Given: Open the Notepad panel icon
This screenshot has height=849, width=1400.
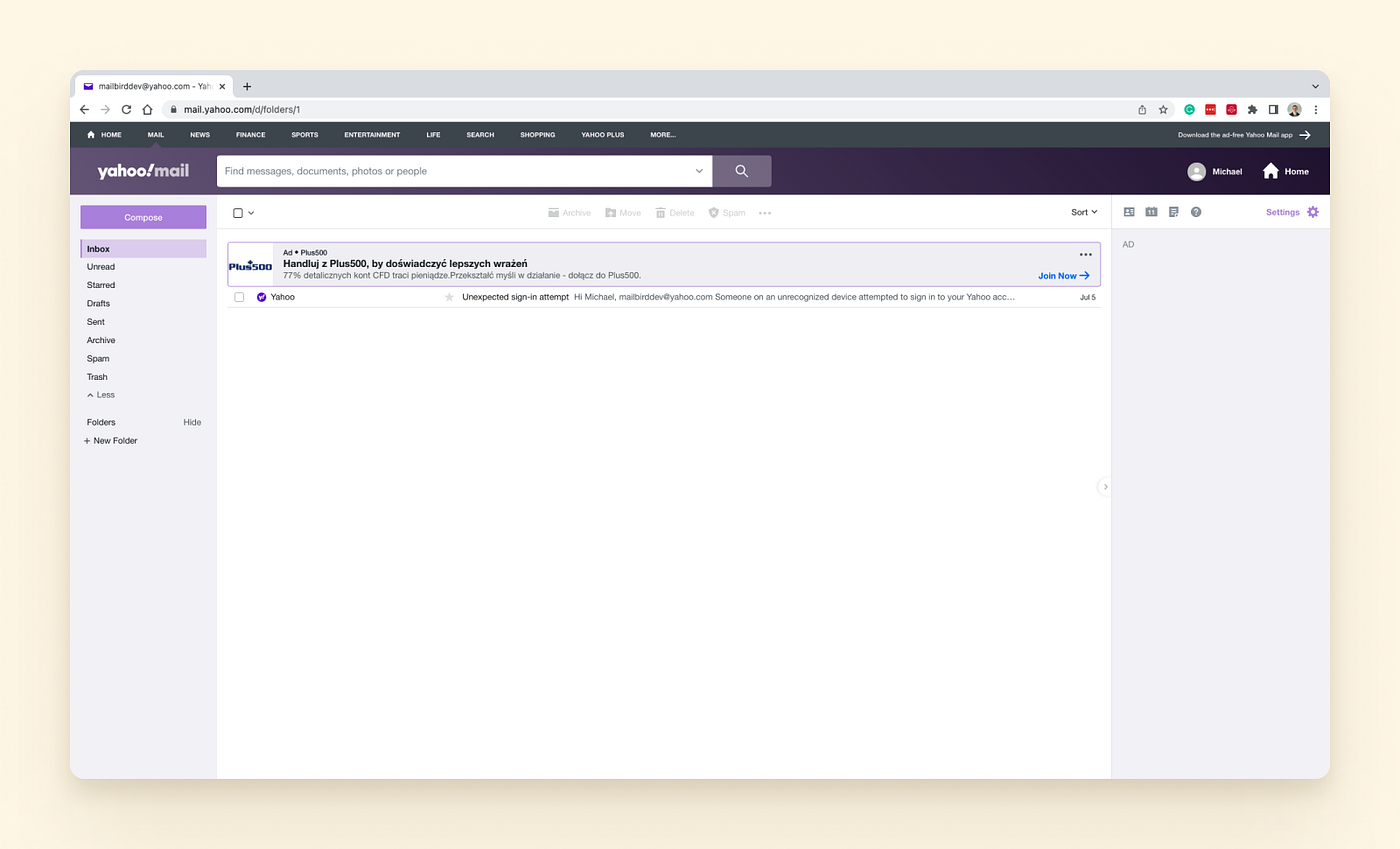Looking at the screenshot, I should click(x=1174, y=212).
